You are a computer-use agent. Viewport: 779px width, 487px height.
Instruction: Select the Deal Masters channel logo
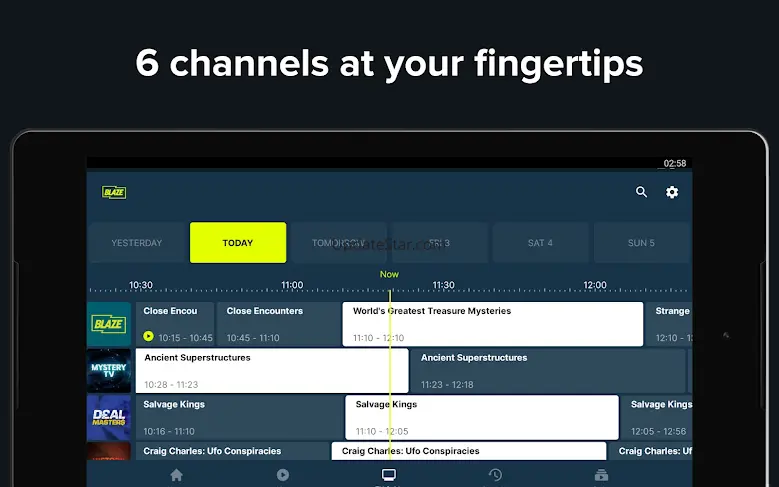tap(109, 417)
